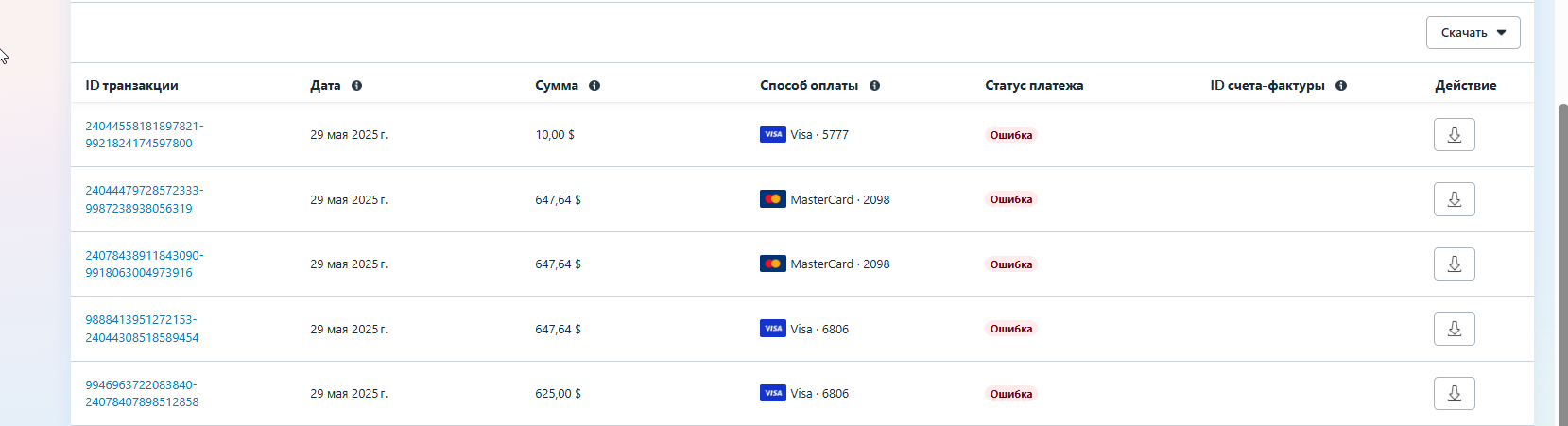Screen dimensions: 1568x426
Task: Open transaction link 9946963722083840-24078407898512858
Action: [142, 393]
